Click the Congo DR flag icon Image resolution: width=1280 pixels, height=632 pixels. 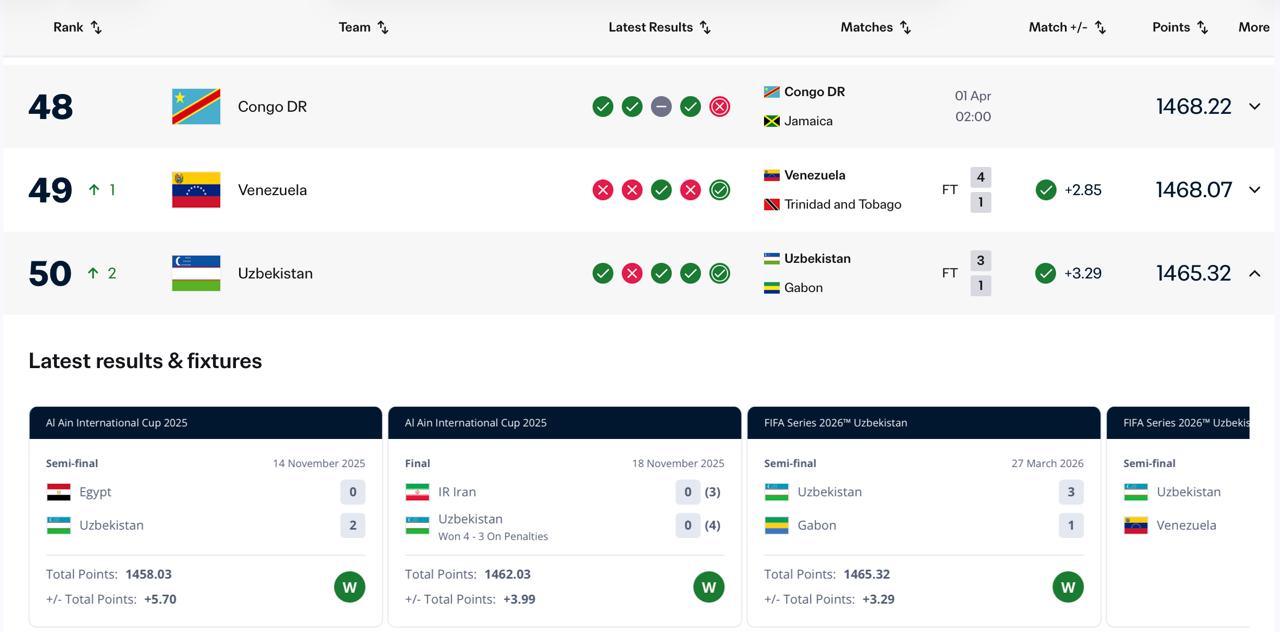click(196, 107)
